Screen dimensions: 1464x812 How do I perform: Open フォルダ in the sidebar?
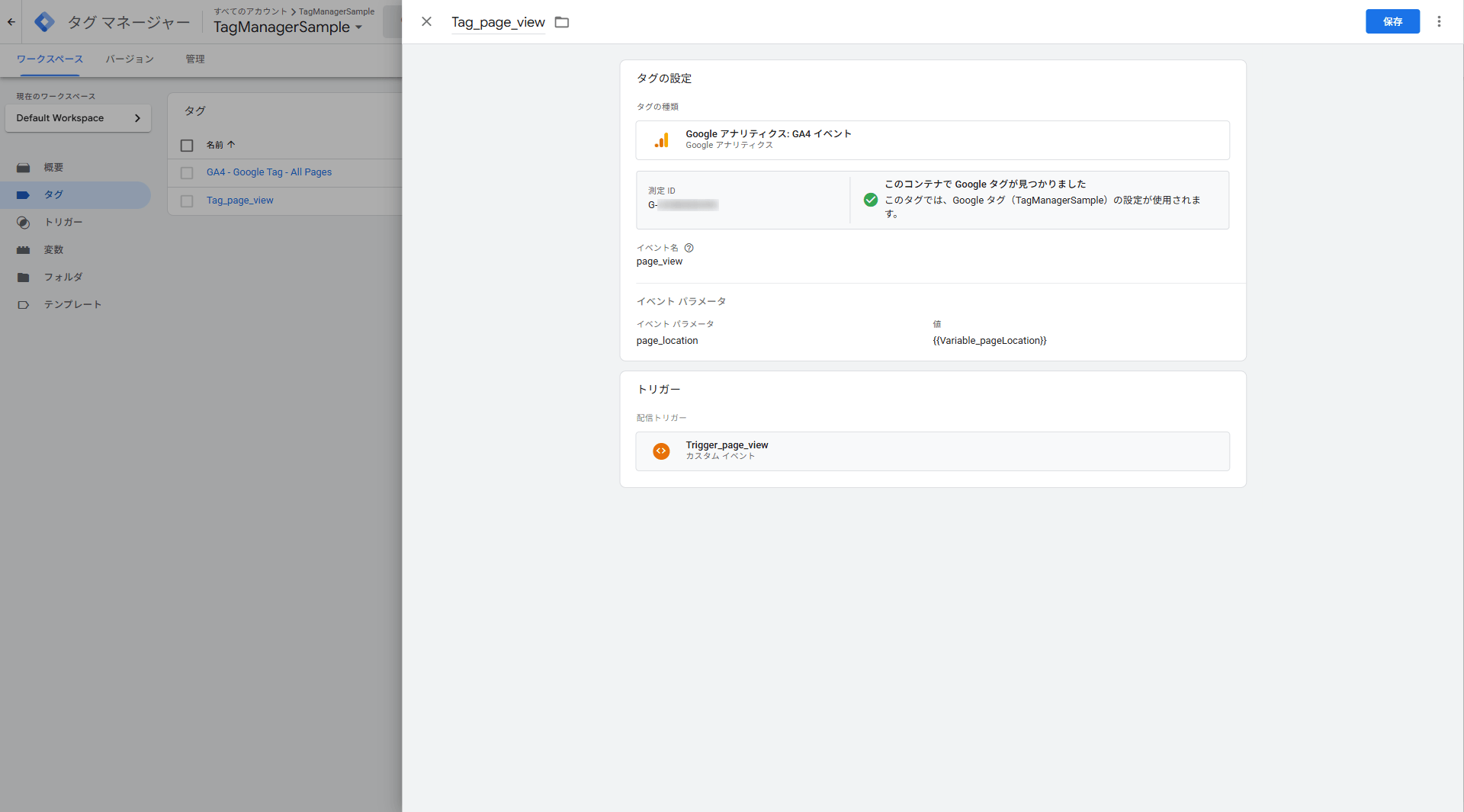coord(63,277)
